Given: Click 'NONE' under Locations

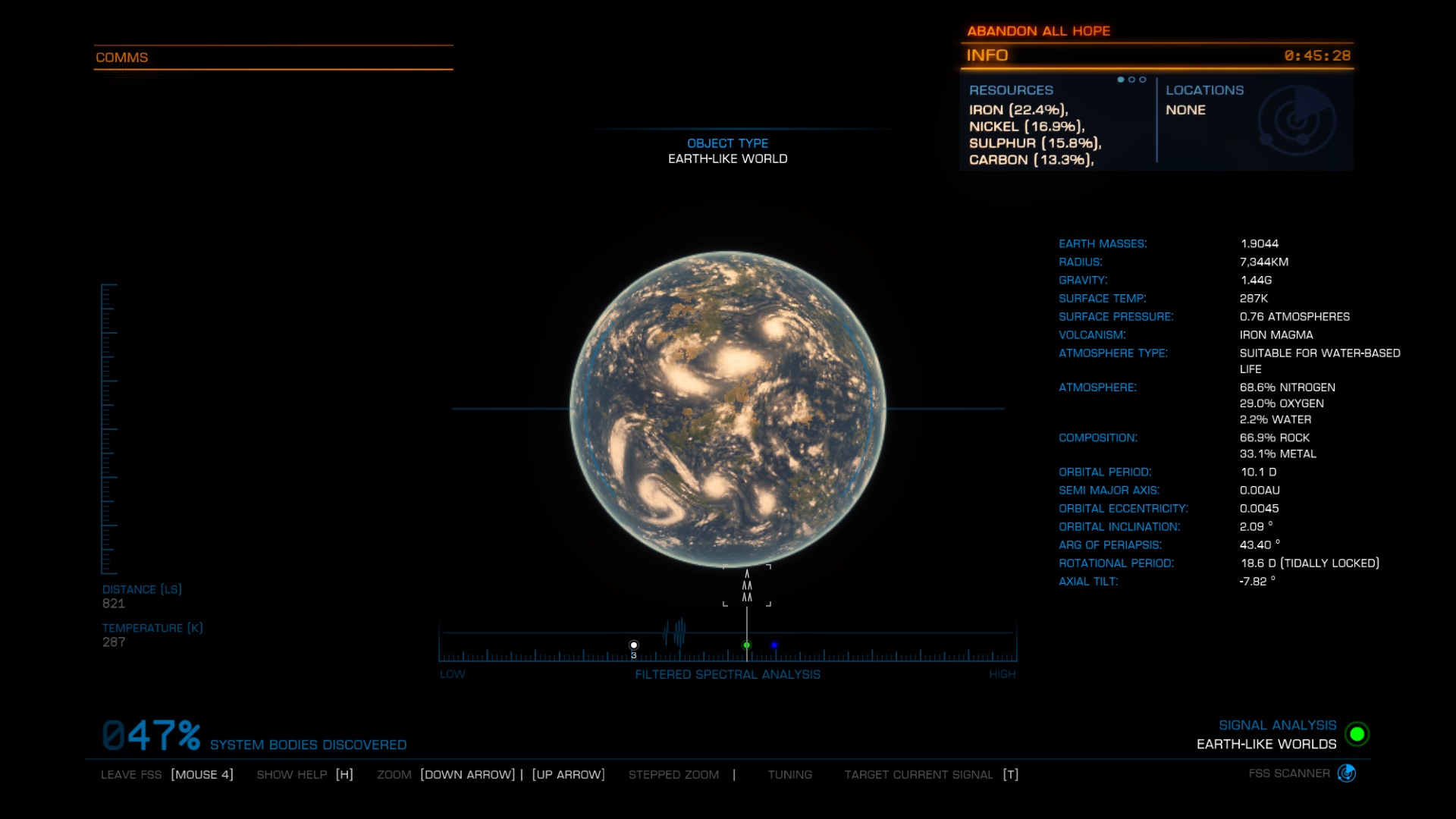Looking at the screenshot, I should click(x=1185, y=110).
